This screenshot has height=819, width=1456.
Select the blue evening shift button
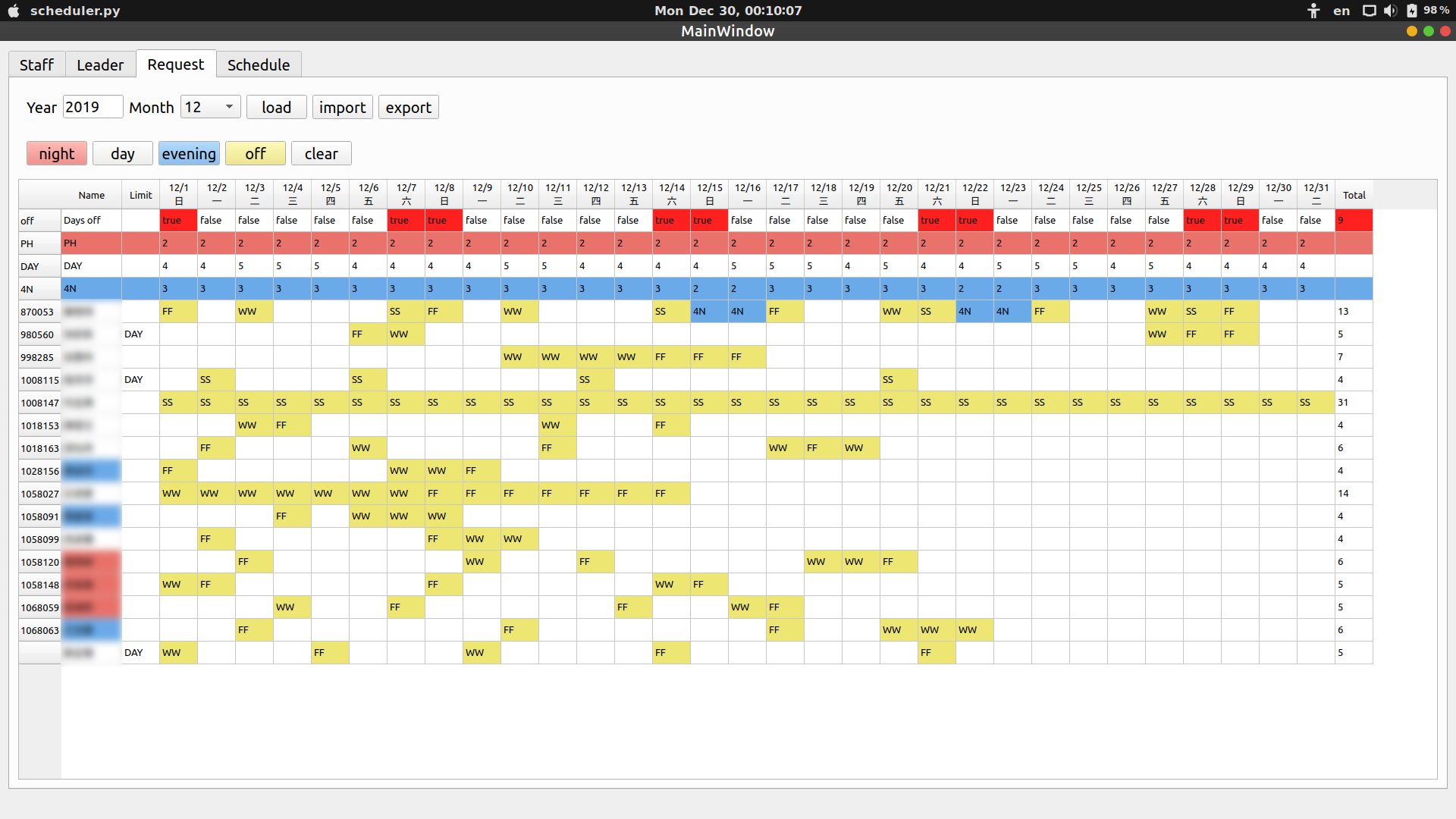(x=189, y=153)
